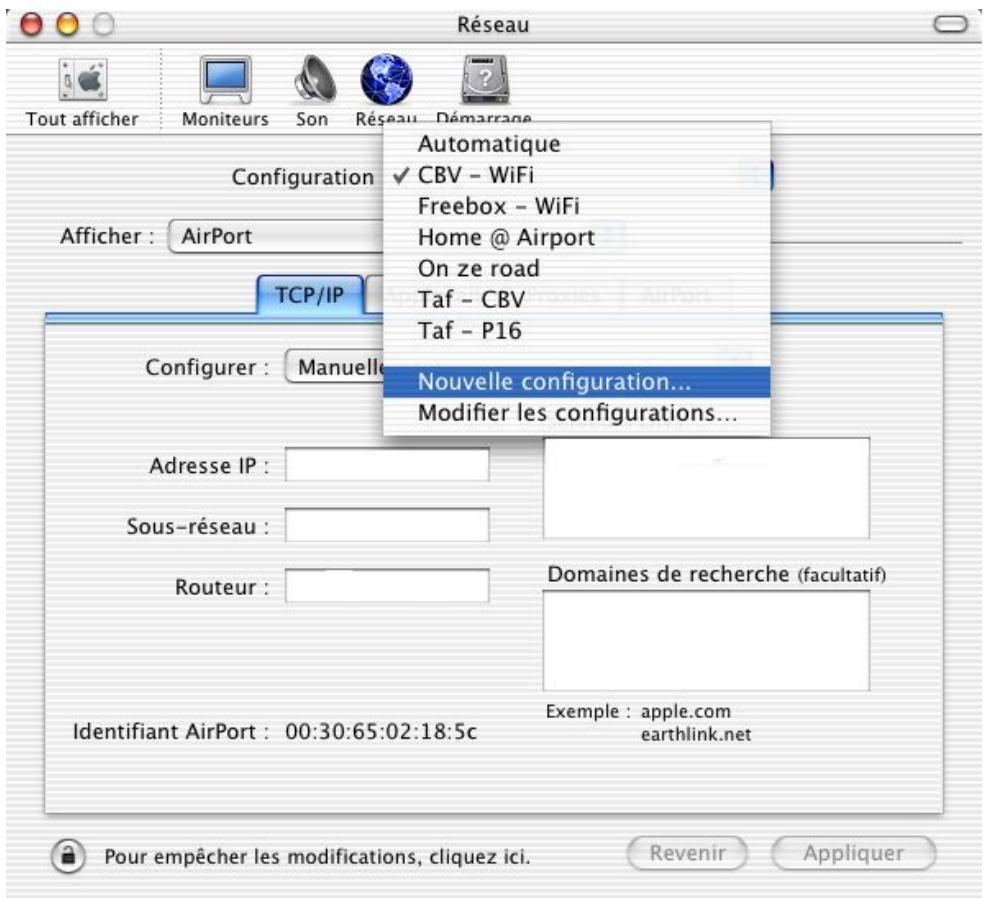Click the toolbar toggle pill button
Viewport: 984px width, 898px height.
(951, 24)
